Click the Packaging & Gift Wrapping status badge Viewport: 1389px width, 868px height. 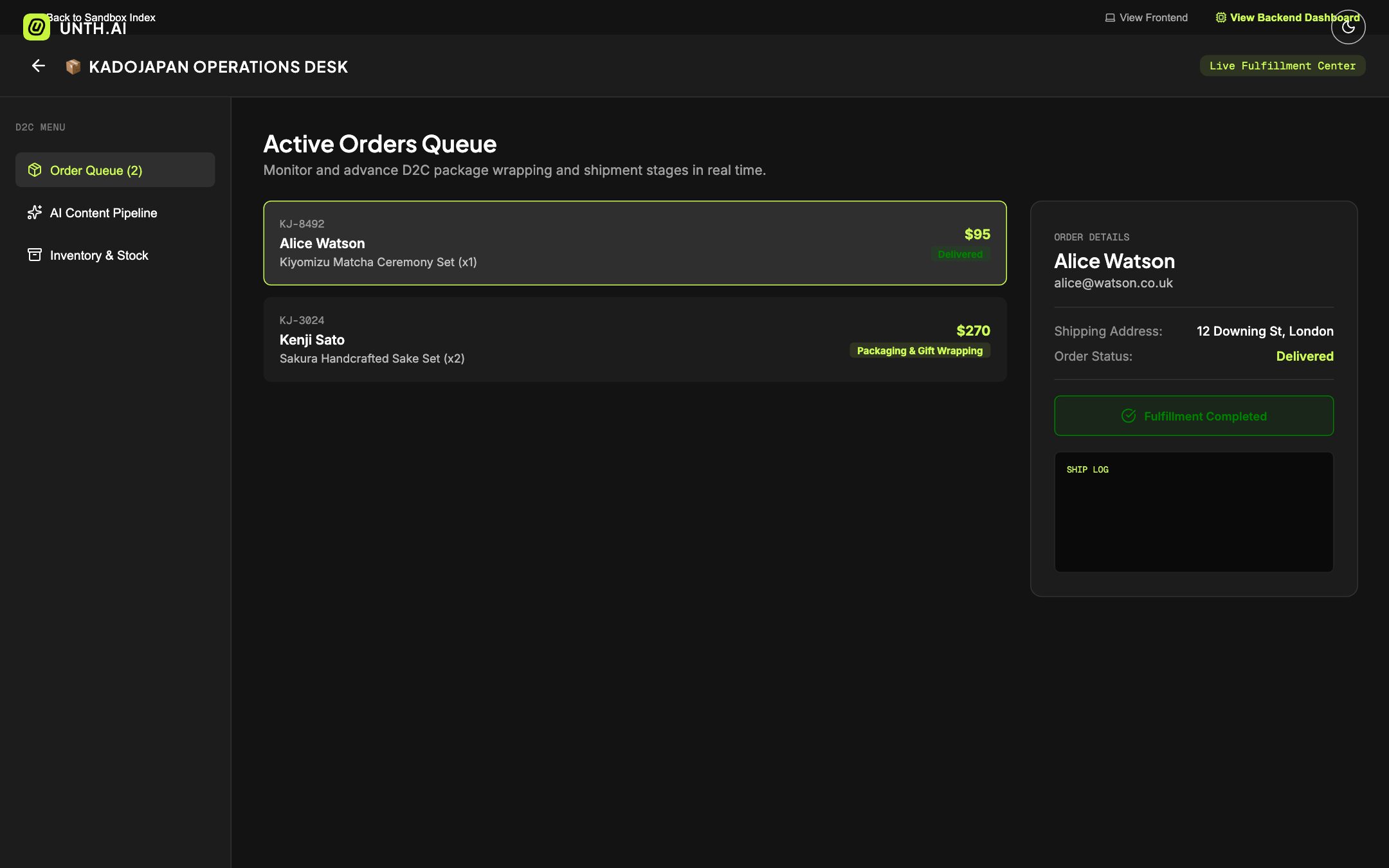(x=920, y=350)
